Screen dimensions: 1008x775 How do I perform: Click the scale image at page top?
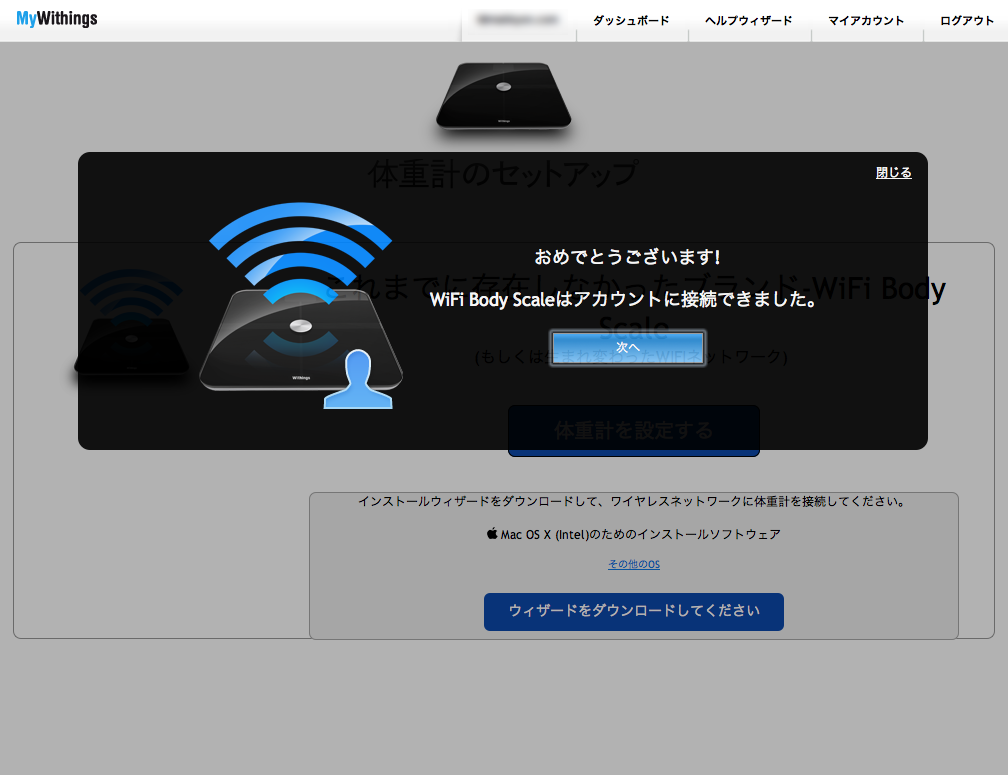[x=503, y=96]
